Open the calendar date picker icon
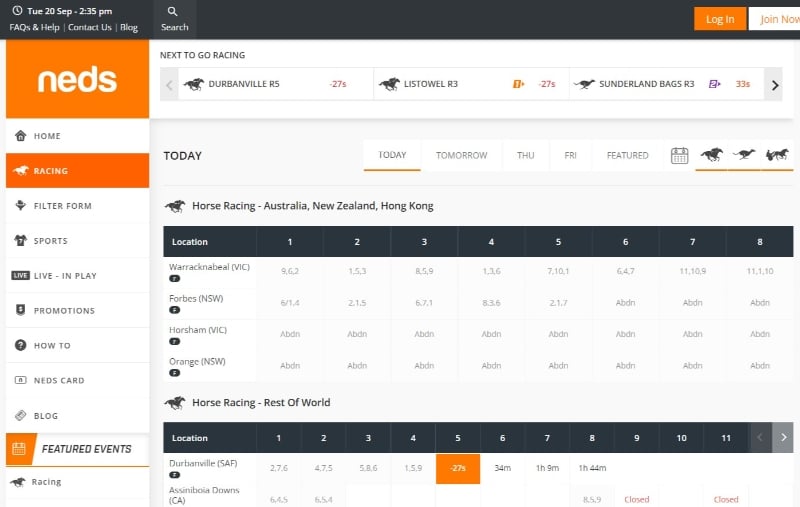The image size is (800, 507). (x=679, y=156)
